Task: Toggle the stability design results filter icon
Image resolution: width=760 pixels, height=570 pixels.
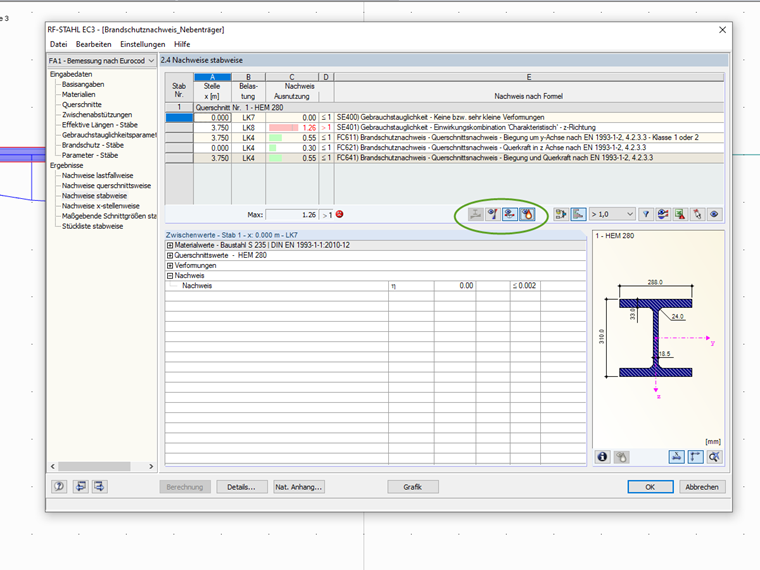Action: [493, 214]
